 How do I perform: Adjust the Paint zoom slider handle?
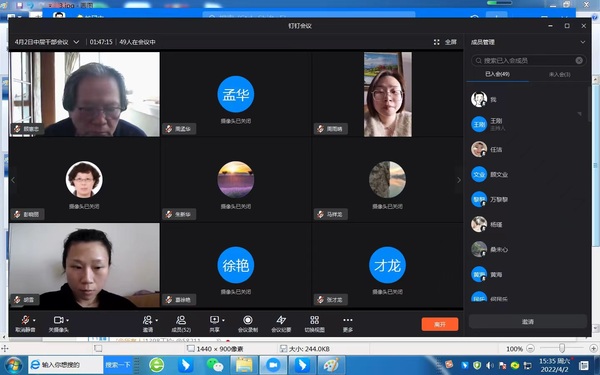(x=561, y=348)
